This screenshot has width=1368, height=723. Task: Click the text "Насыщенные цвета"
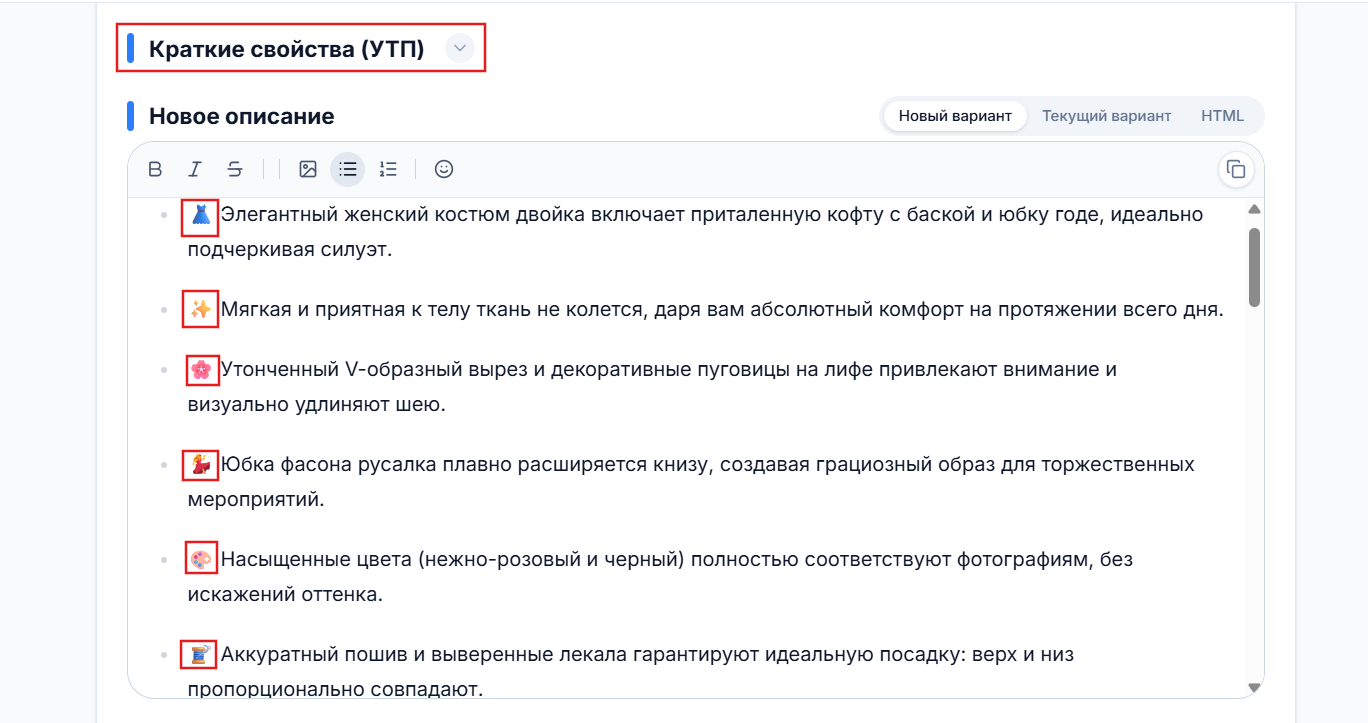pos(316,560)
